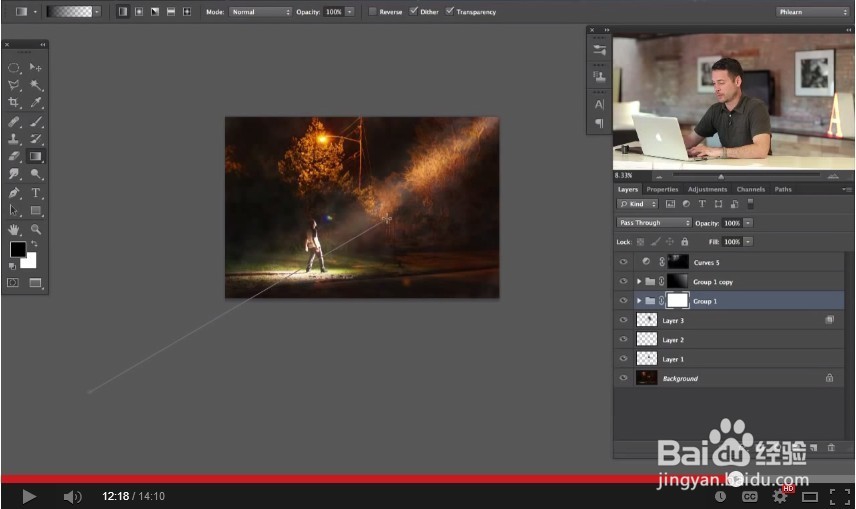Hide Layer 3 via eye icon
This screenshot has width=856, height=509.
click(x=623, y=320)
